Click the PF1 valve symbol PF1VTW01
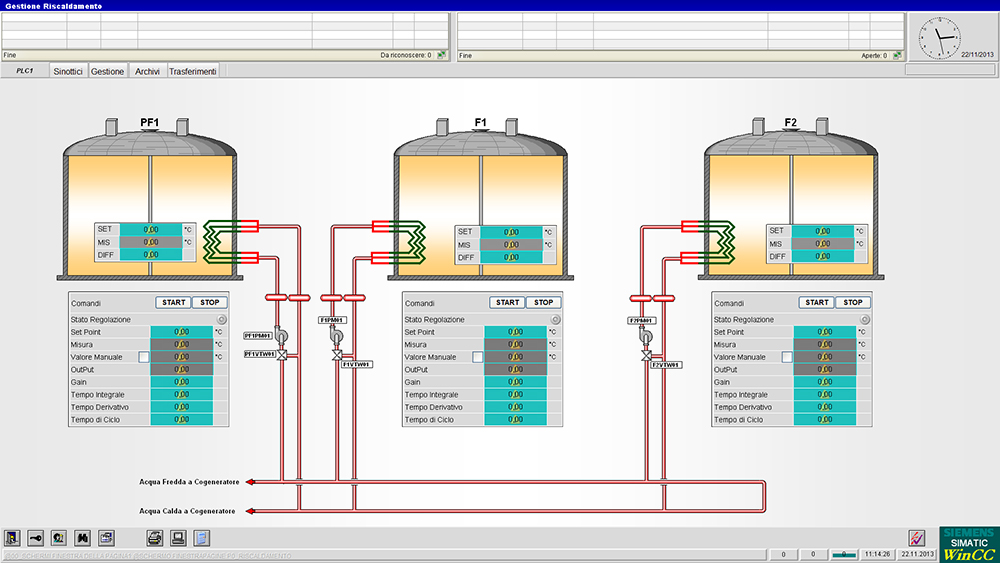This screenshot has height=563, width=1000. pyautogui.click(x=282, y=355)
